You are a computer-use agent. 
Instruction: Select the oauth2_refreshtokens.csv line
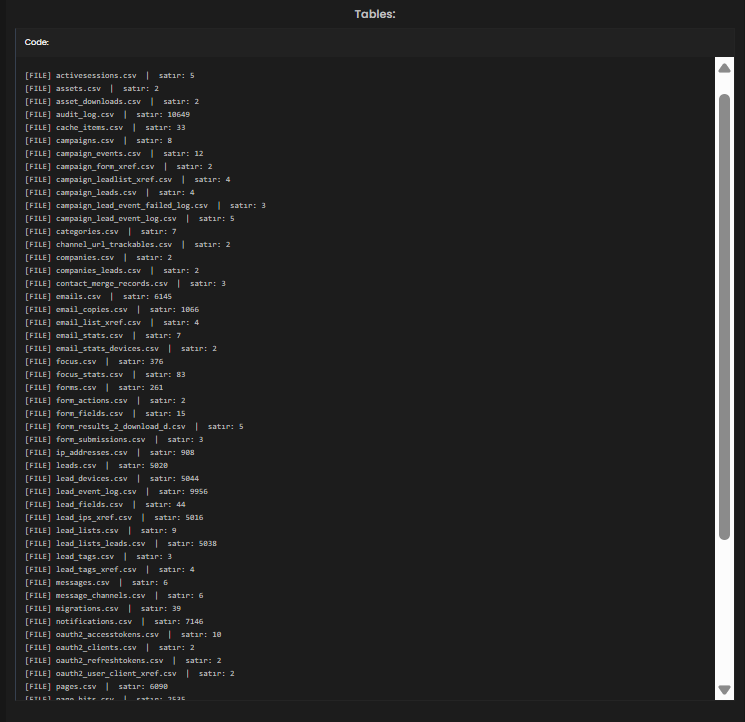[x=123, y=661]
